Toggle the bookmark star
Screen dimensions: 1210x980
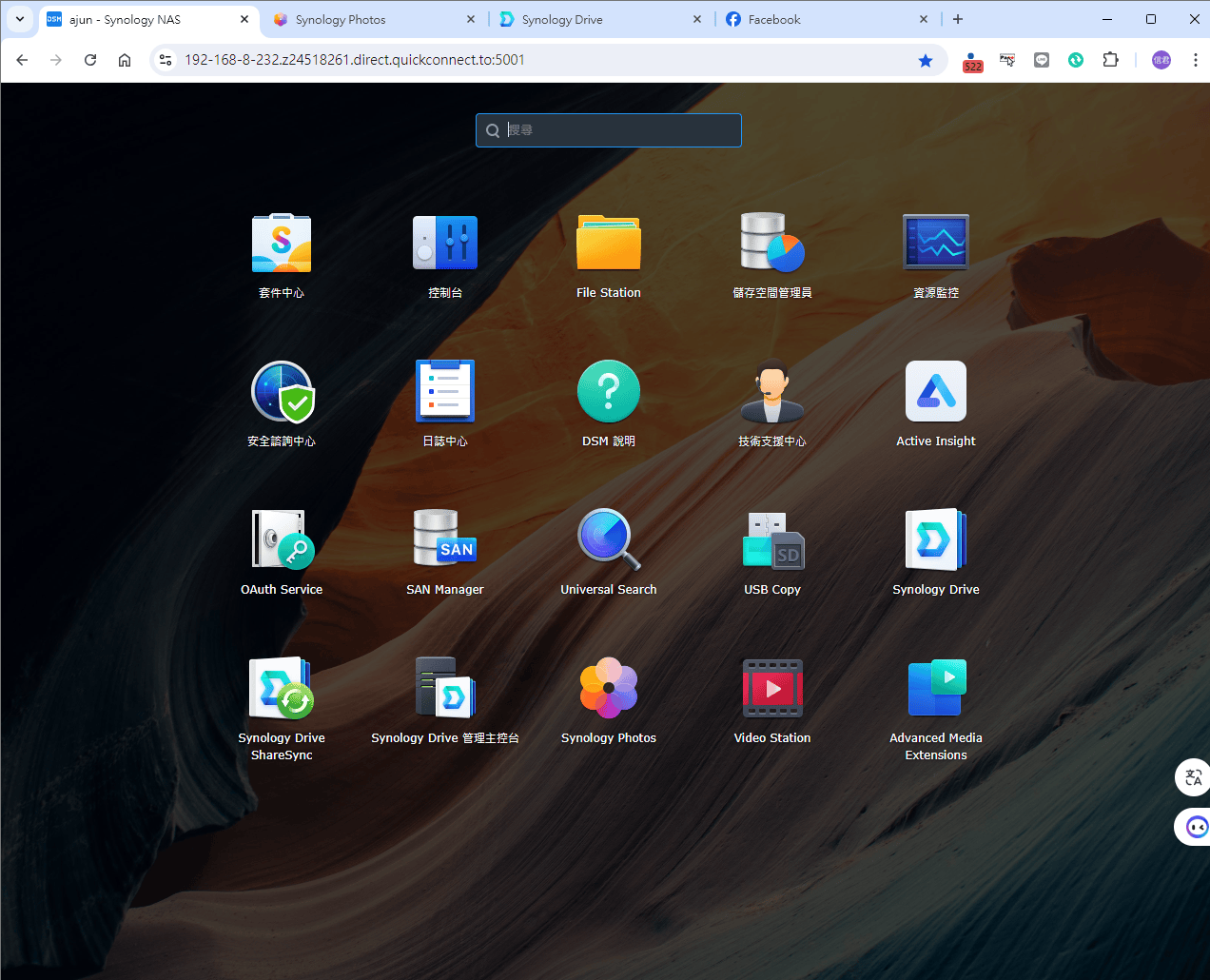tap(926, 60)
